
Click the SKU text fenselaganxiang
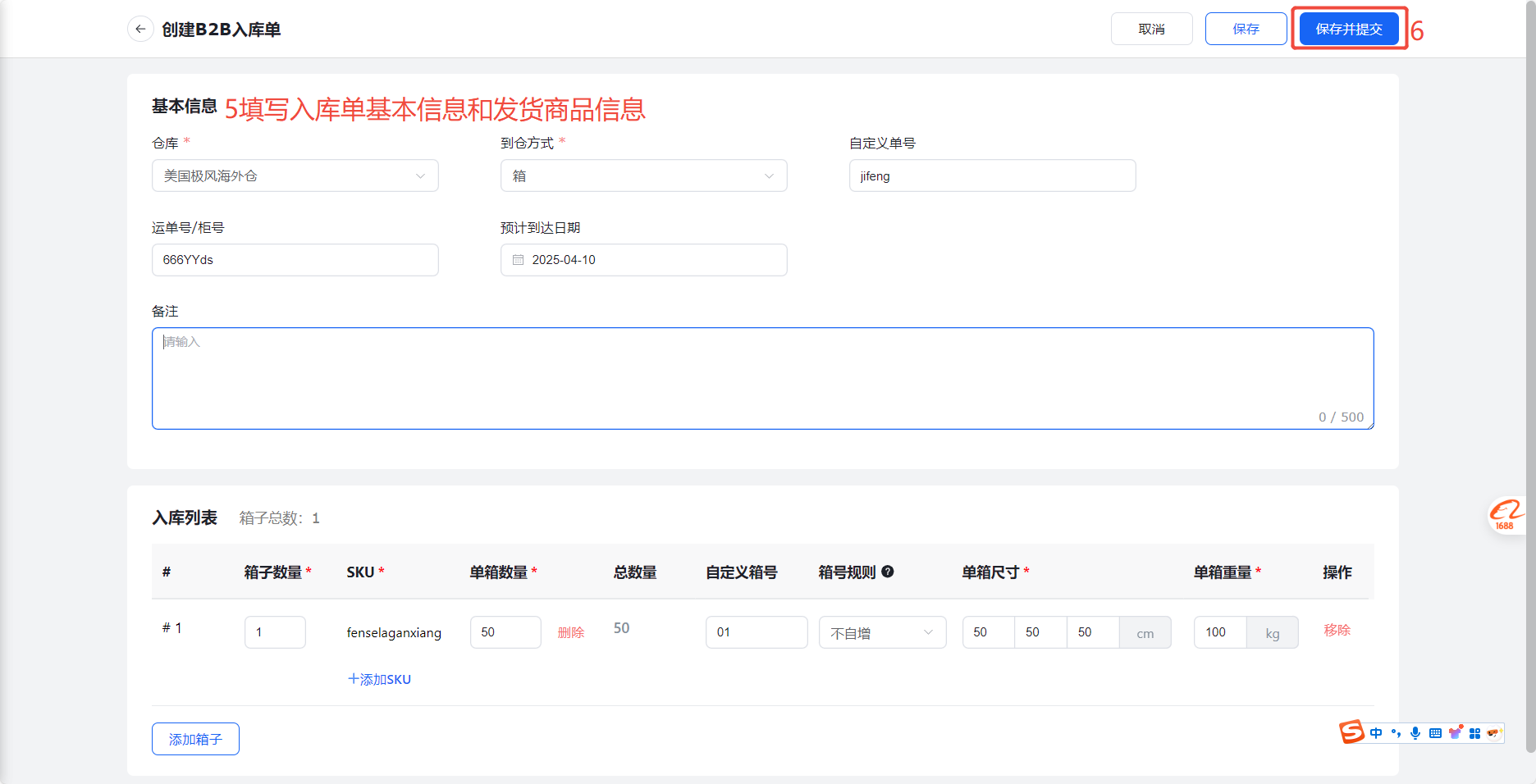pyautogui.click(x=394, y=632)
